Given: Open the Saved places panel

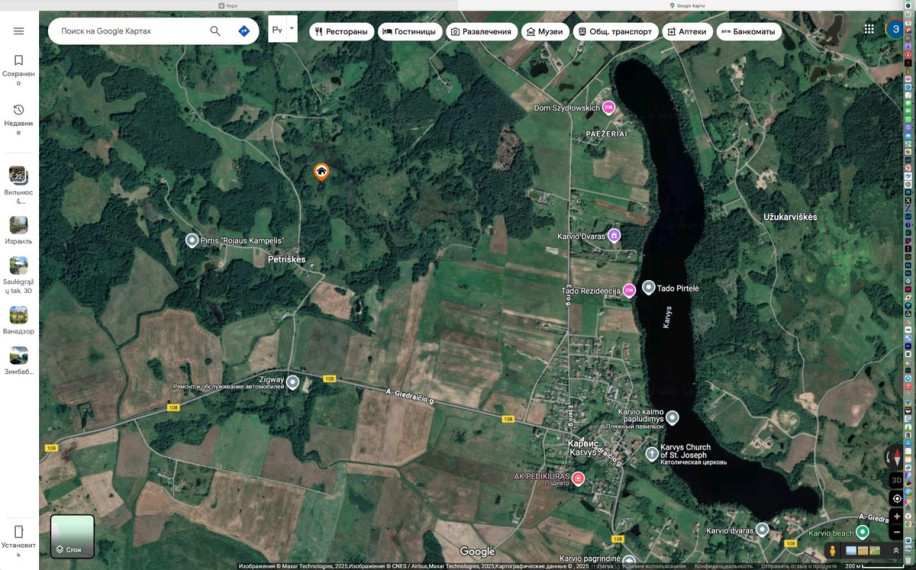Looking at the screenshot, I should (x=19, y=69).
